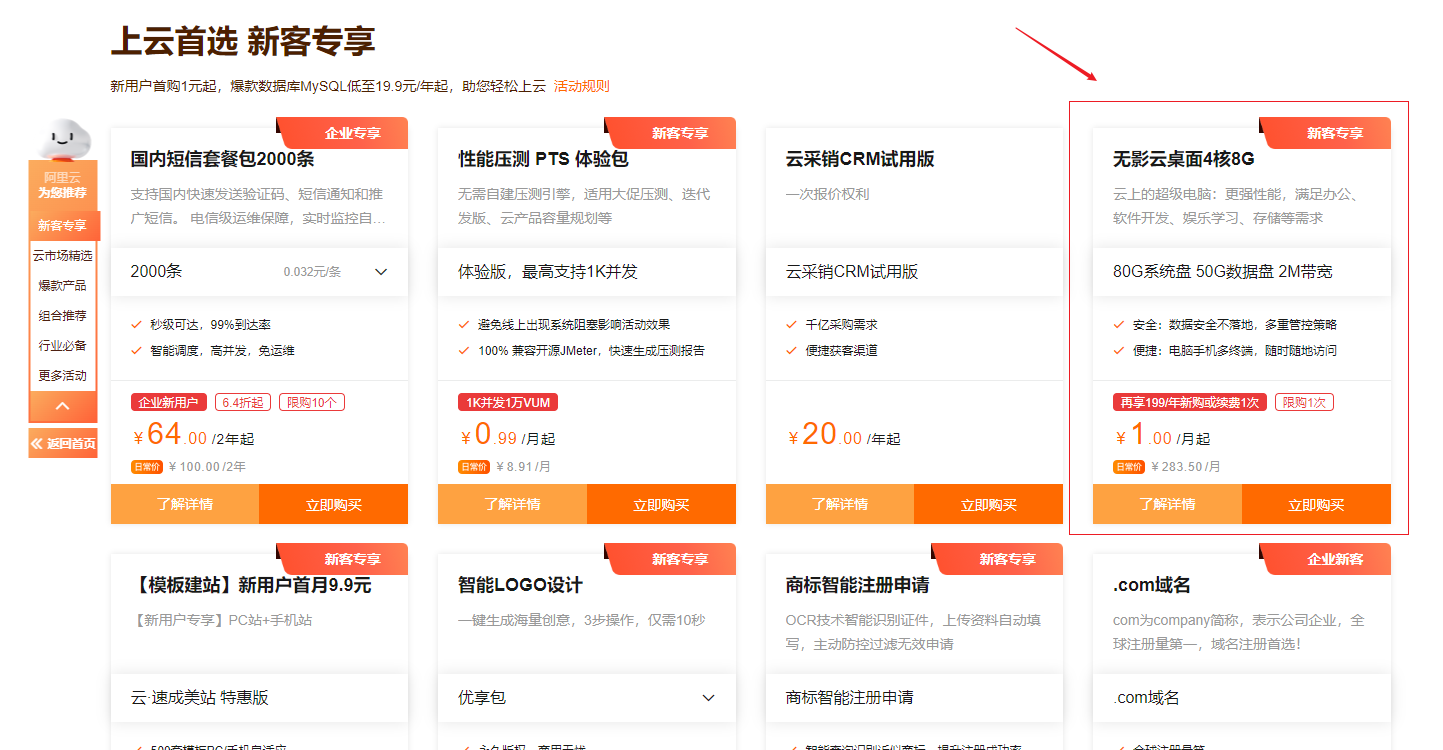
Task: Click the 日常价 tag under ¥64.00 price
Action: 147,467
